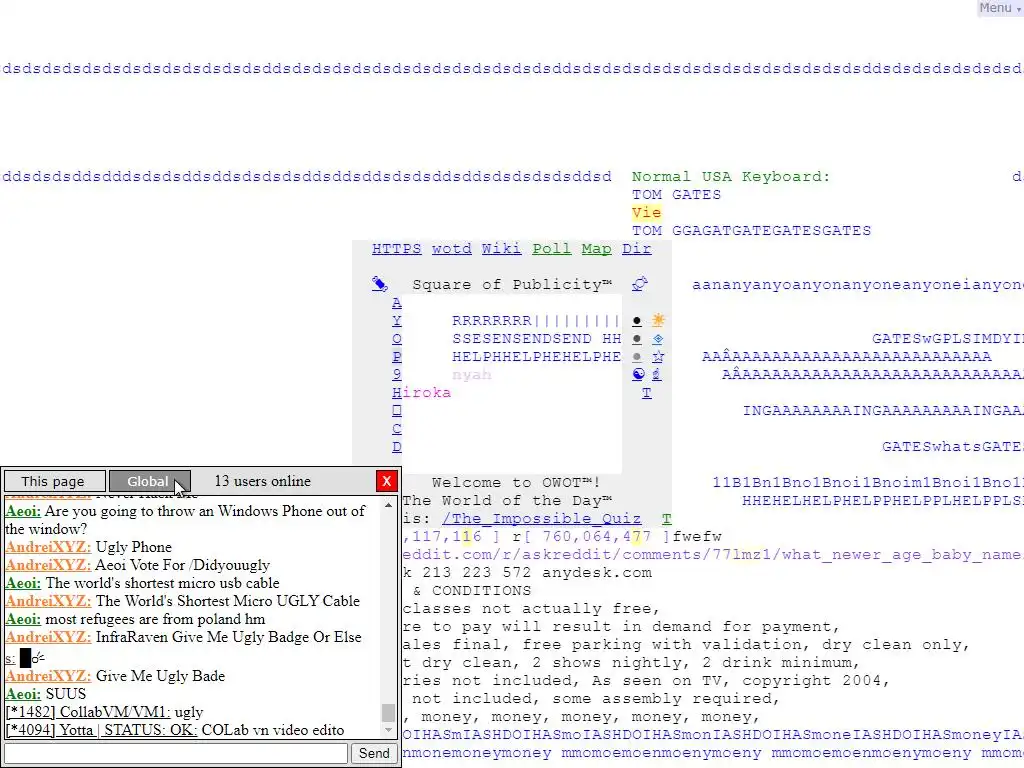Open the Dir link

click(x=636, y=249)
